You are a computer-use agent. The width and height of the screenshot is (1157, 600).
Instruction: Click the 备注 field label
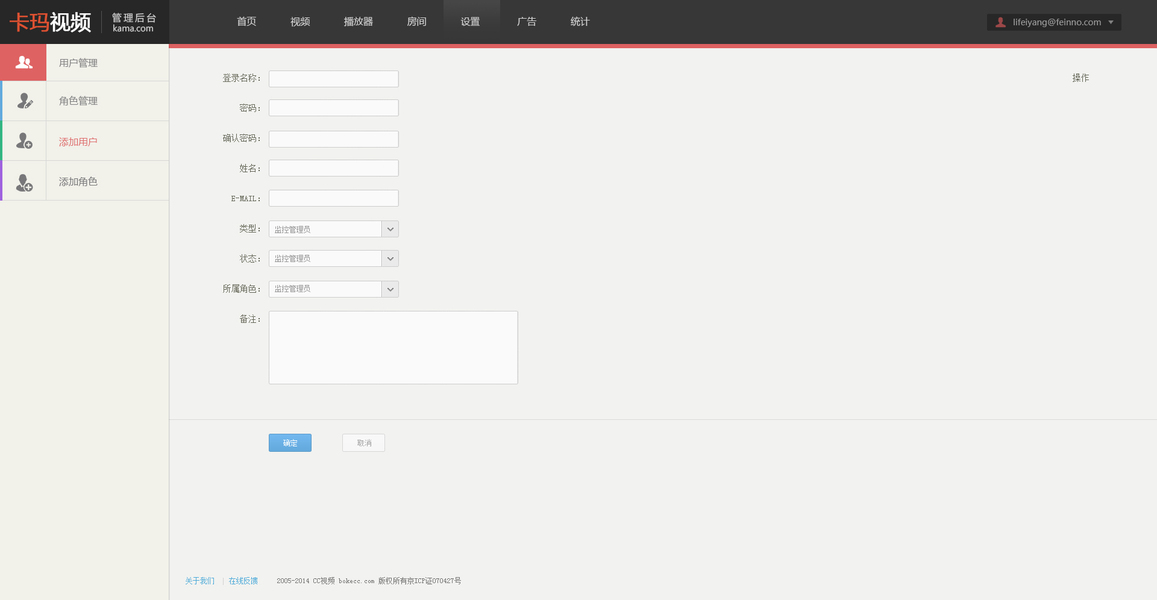[x=249, y=319]
